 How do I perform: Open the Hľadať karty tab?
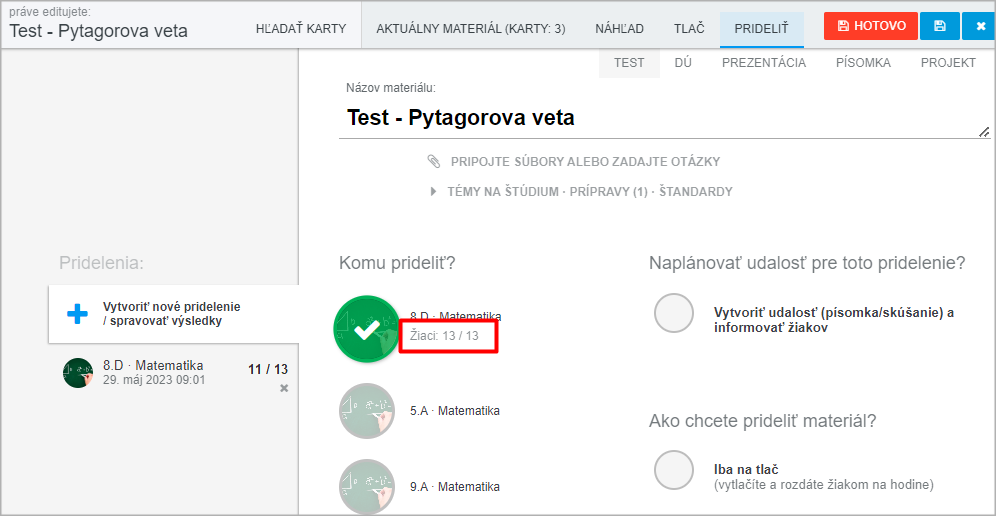click(300, 29)
